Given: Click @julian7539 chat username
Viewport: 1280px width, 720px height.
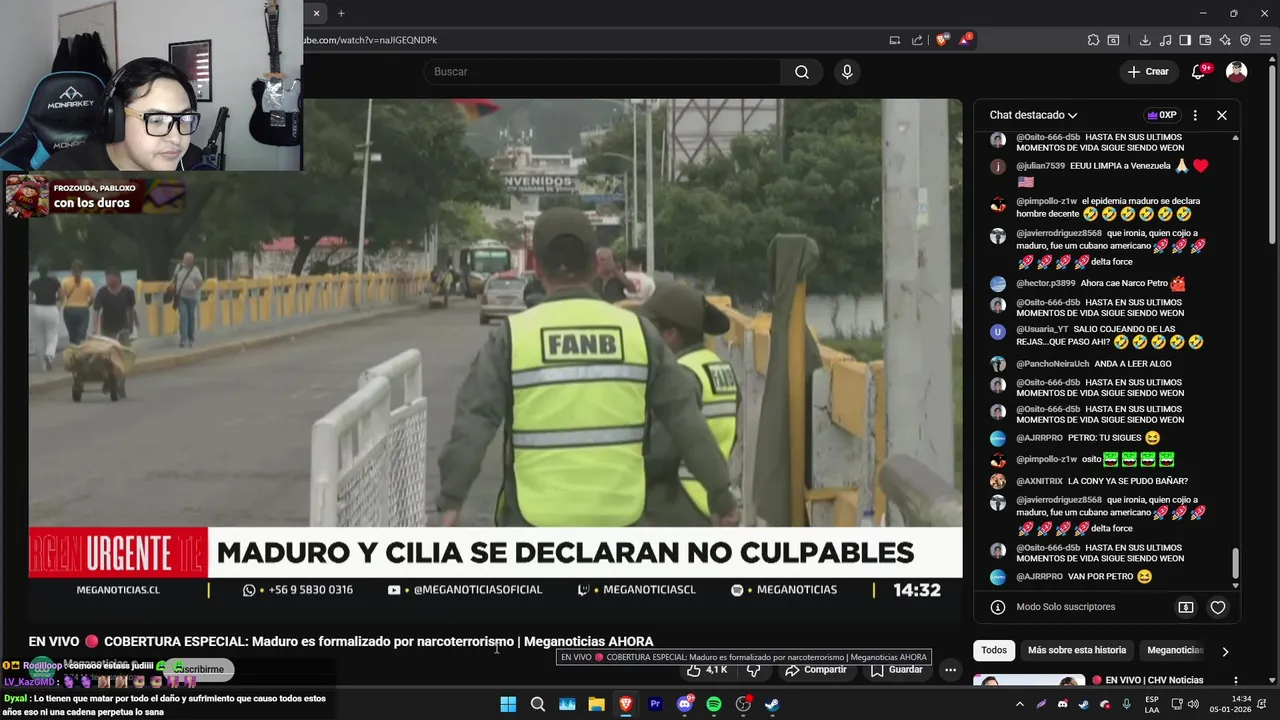Looking at the screenshot, I should pos(1040,166).
